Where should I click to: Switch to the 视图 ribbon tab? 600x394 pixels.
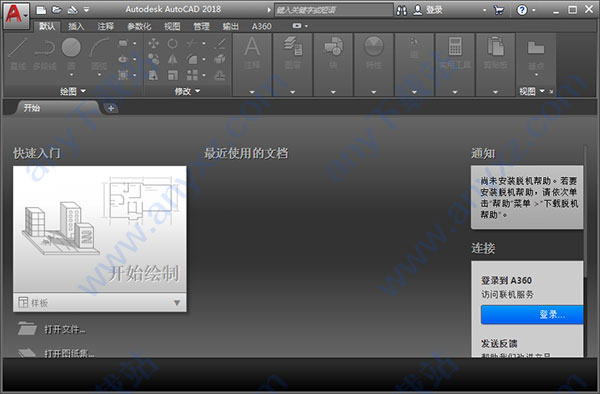[x=172, y=26]
